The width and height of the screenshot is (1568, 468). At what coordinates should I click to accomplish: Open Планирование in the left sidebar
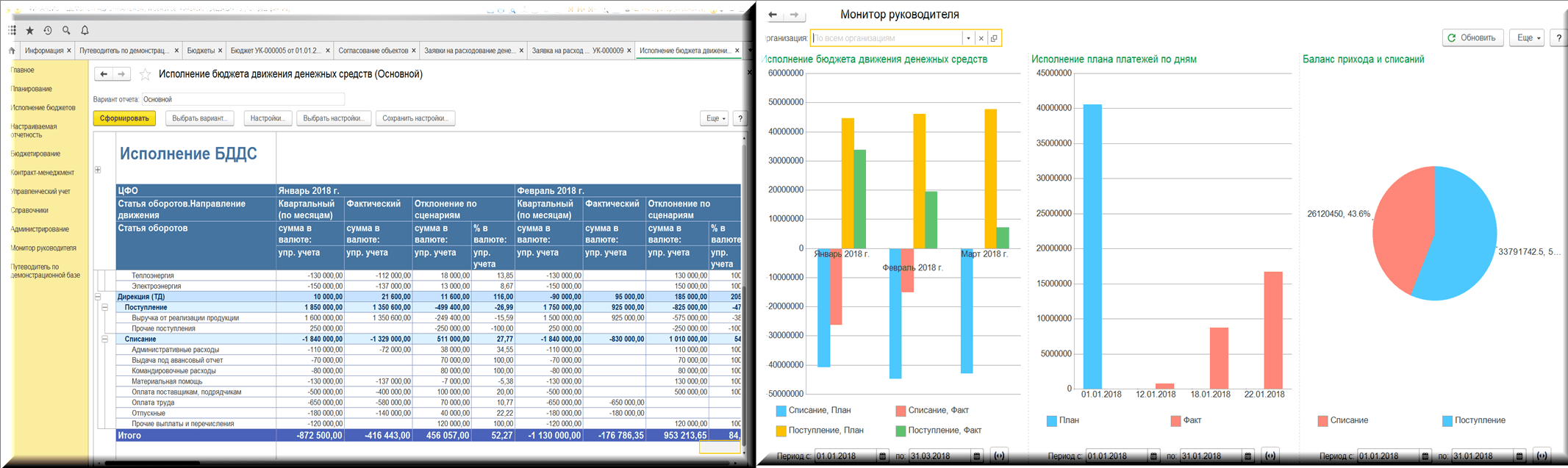pos(32,89)
